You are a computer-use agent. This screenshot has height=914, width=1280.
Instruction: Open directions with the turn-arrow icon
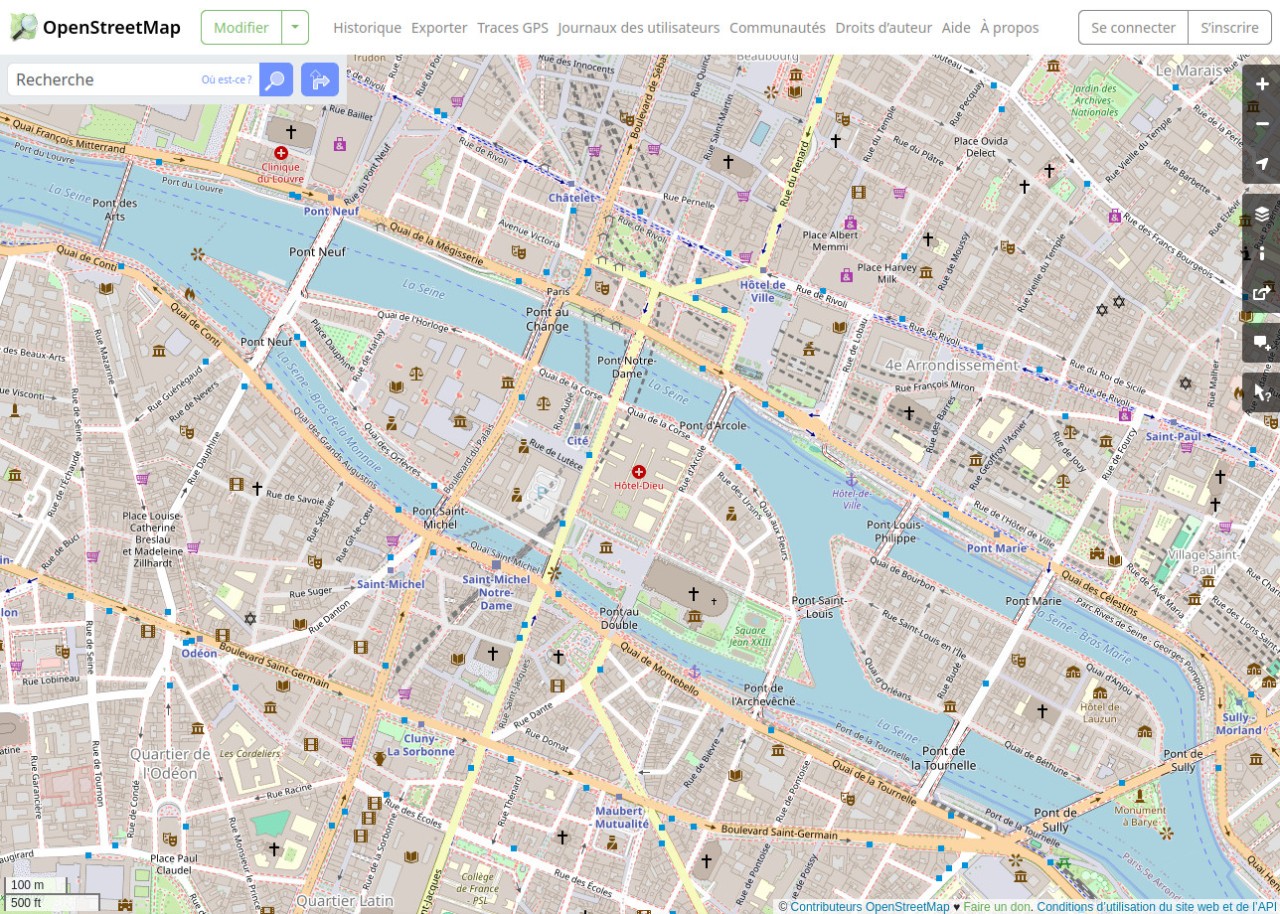(x=320, y=79)
